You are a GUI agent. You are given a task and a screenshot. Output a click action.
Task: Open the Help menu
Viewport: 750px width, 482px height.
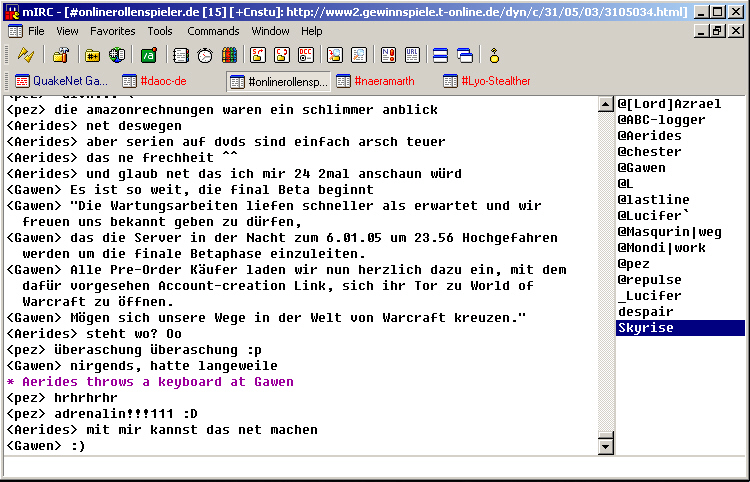coord(312,32)
